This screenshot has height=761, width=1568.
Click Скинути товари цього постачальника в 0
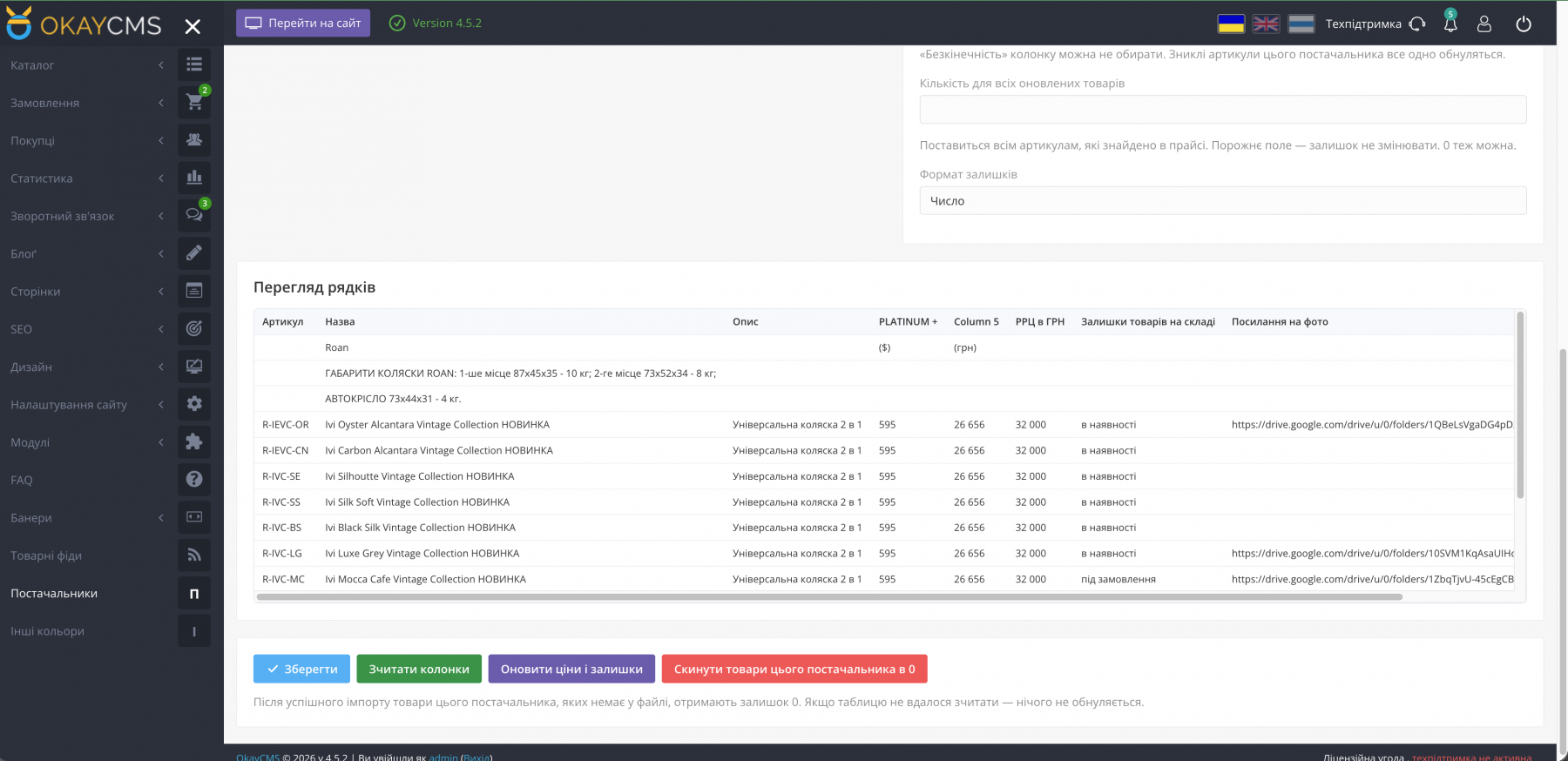(x=794, y=669)
